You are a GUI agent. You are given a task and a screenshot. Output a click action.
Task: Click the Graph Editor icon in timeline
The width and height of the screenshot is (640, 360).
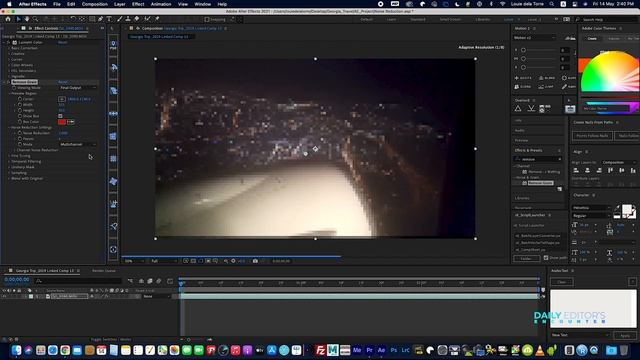point(170,281)
